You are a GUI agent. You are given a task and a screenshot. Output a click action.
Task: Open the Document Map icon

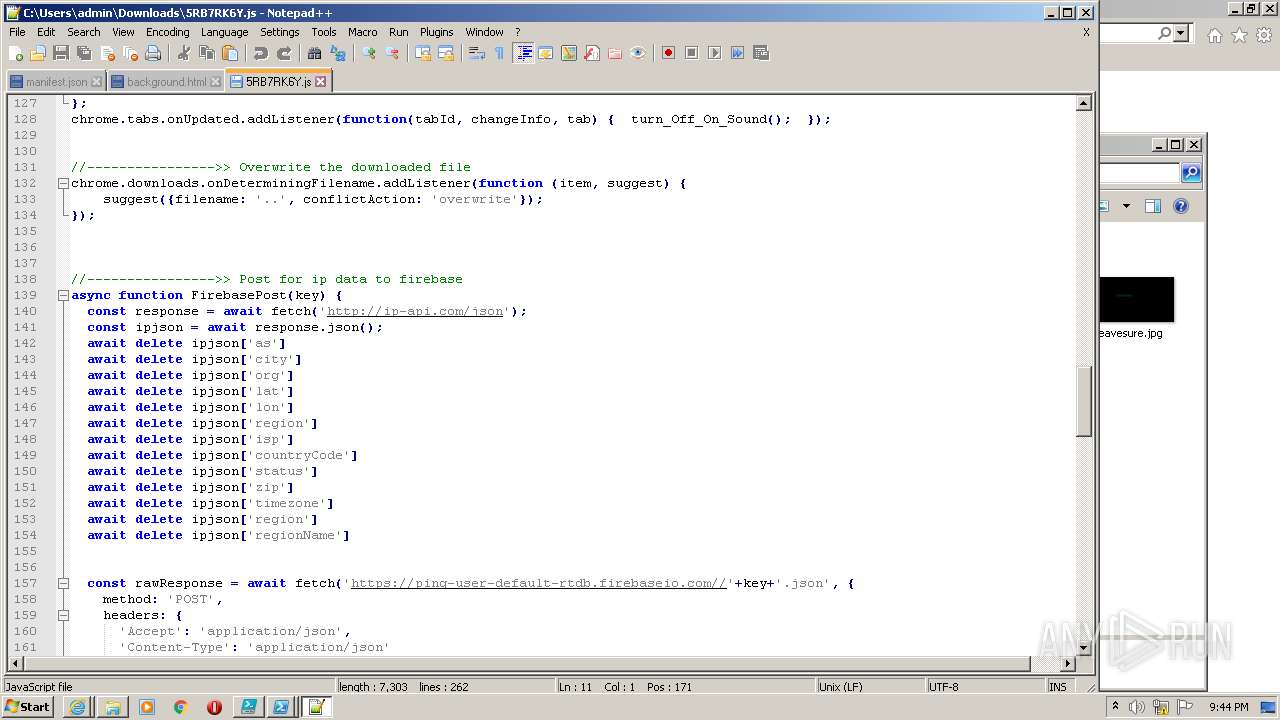click(569, 53)
